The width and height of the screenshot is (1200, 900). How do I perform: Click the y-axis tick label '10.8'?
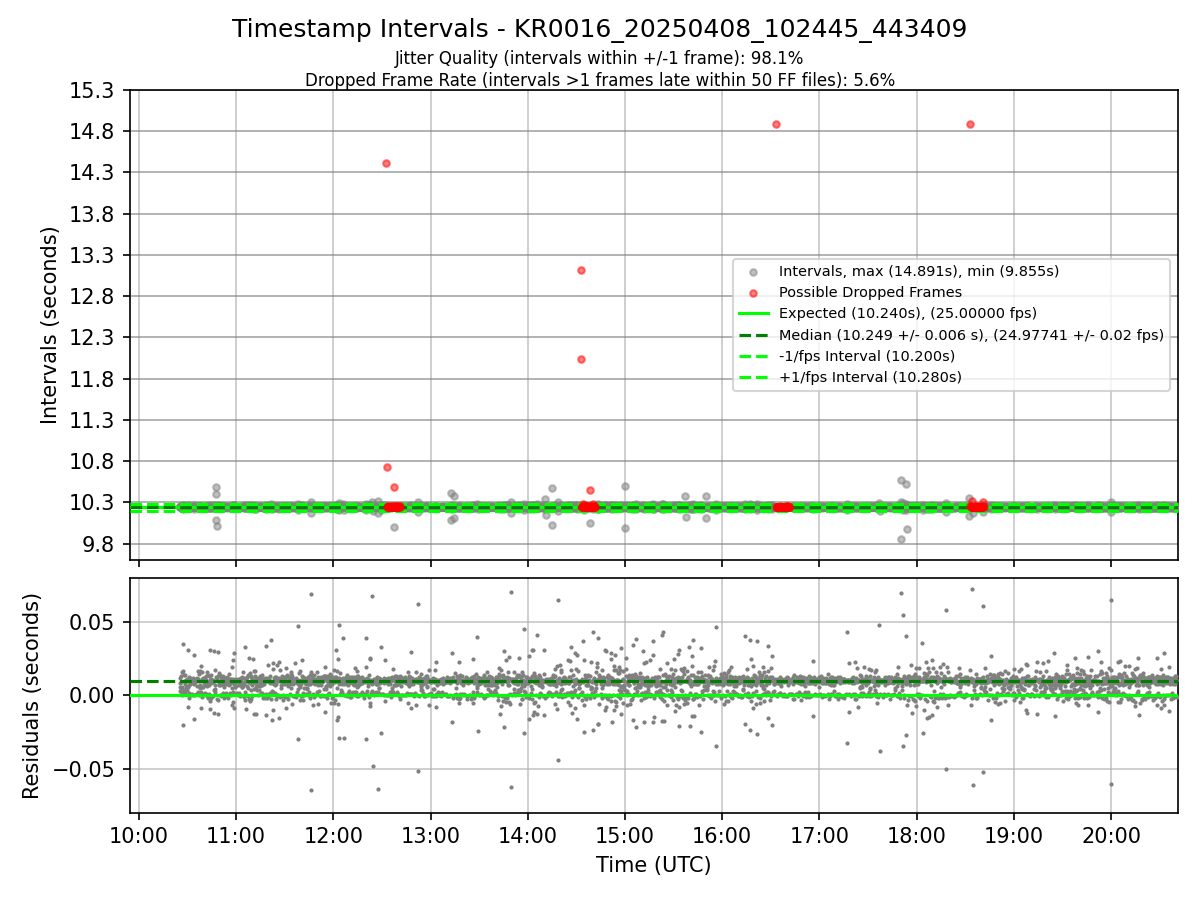click(x=94, y=461)
